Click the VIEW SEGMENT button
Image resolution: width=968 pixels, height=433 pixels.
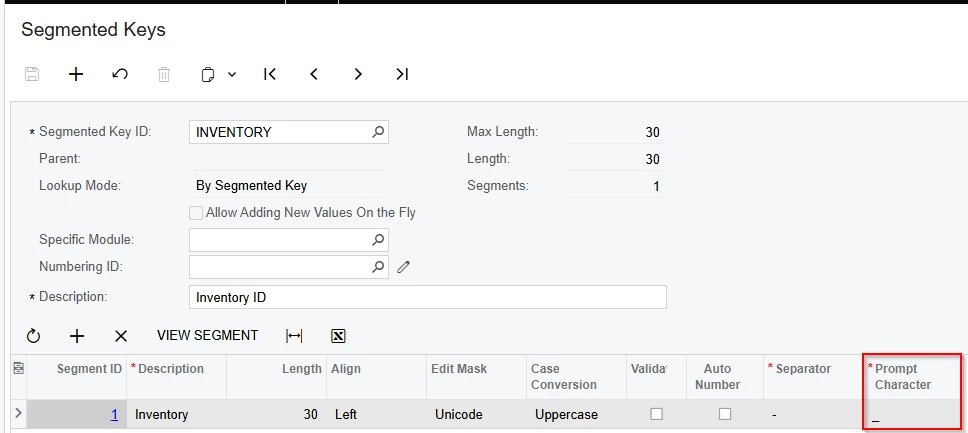coord(207,336)
